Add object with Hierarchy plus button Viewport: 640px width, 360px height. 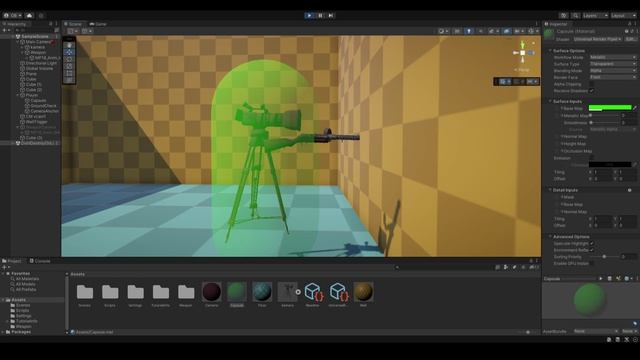click(x=5, y=30)
